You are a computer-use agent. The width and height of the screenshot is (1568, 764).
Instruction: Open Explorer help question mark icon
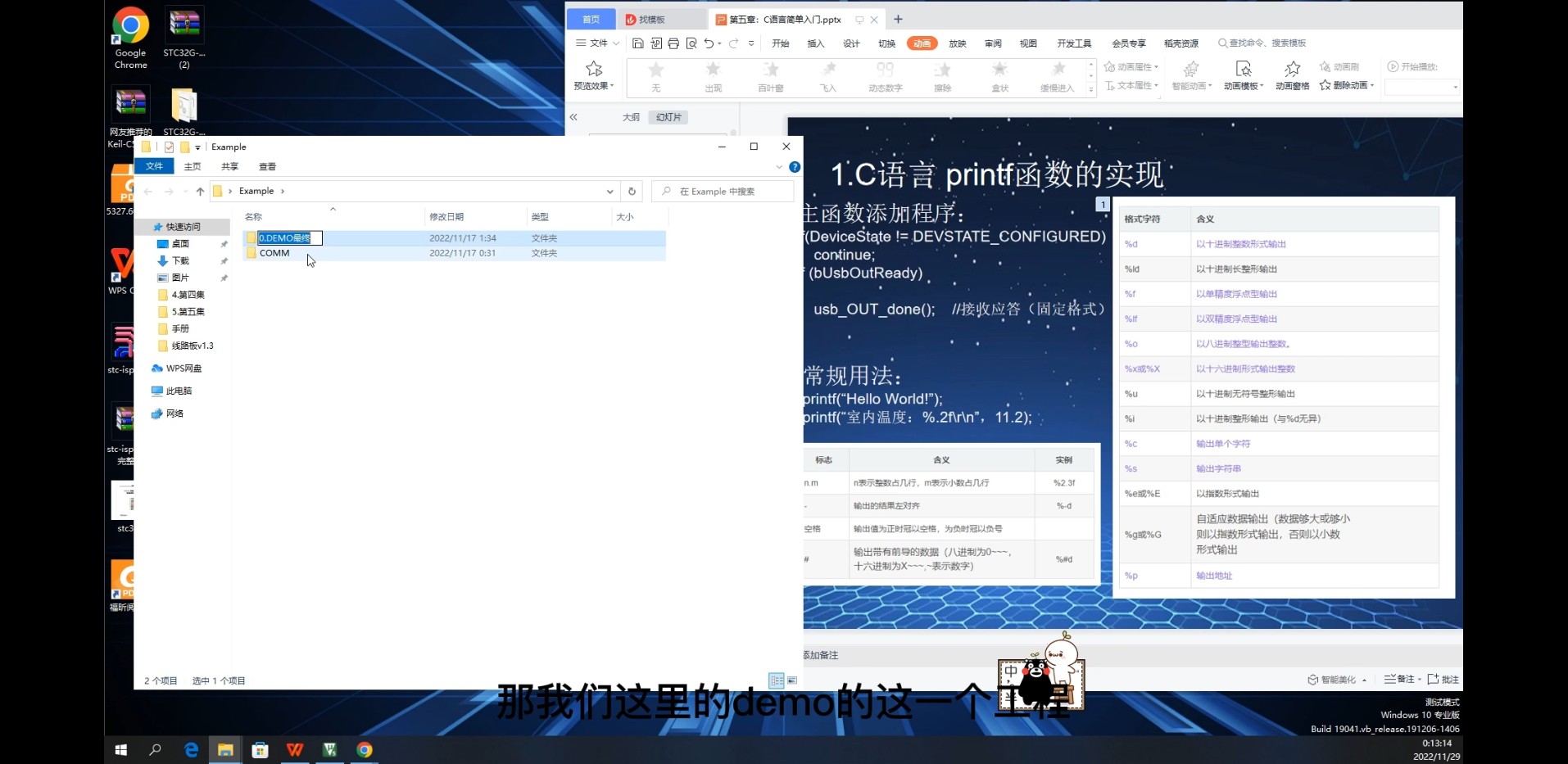point(794,167)
